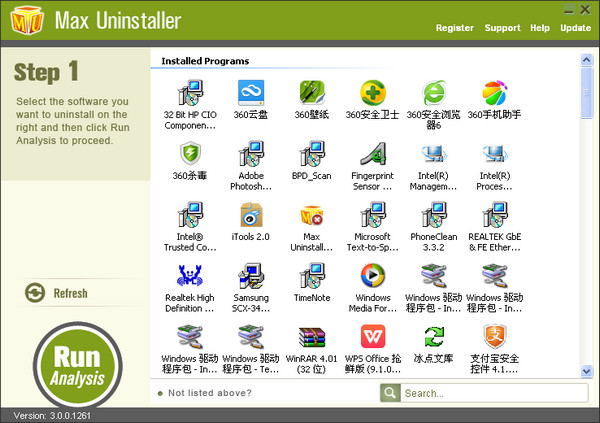Screen dimensions: 600x423
Task: Open the Register menu item
Action: 455,28
